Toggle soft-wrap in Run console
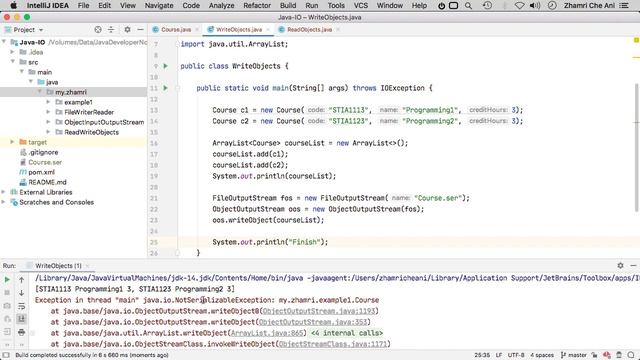The image size is (640, 360). (x=22, y=306)
